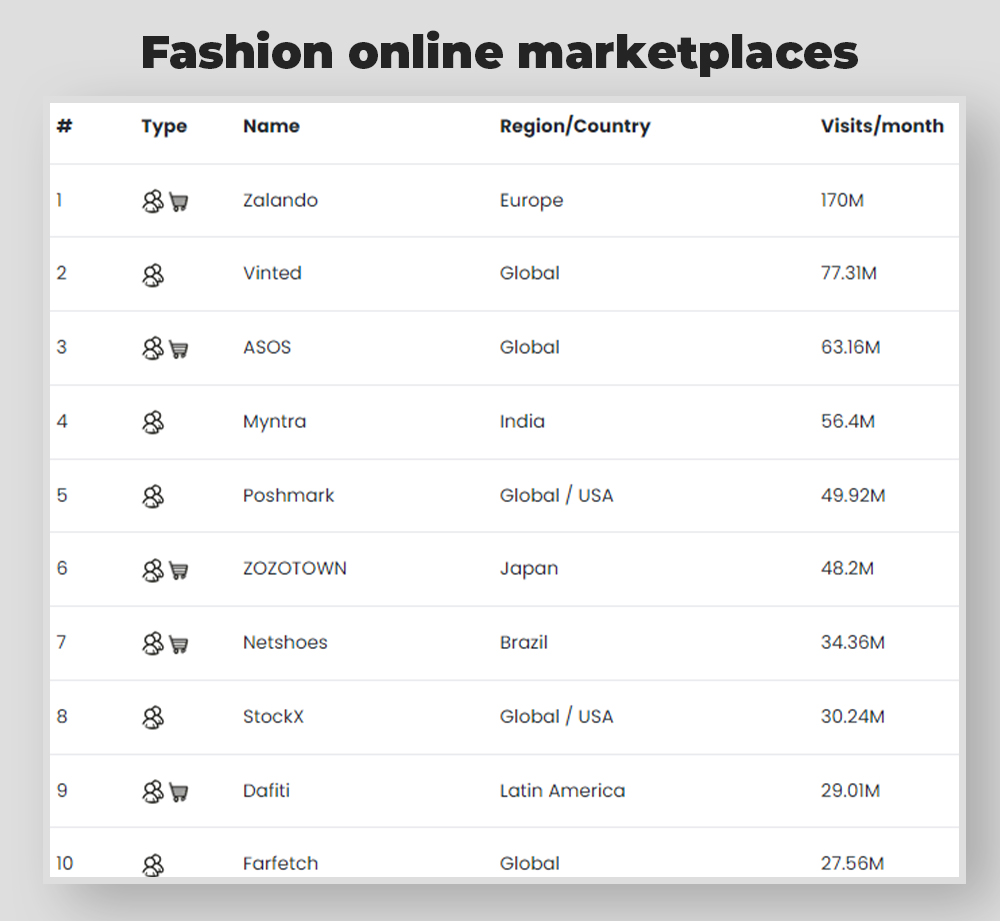Click the cart icon in the ASOS row
The height and width of the screenshot is (921, 1000).
point(179,350)
